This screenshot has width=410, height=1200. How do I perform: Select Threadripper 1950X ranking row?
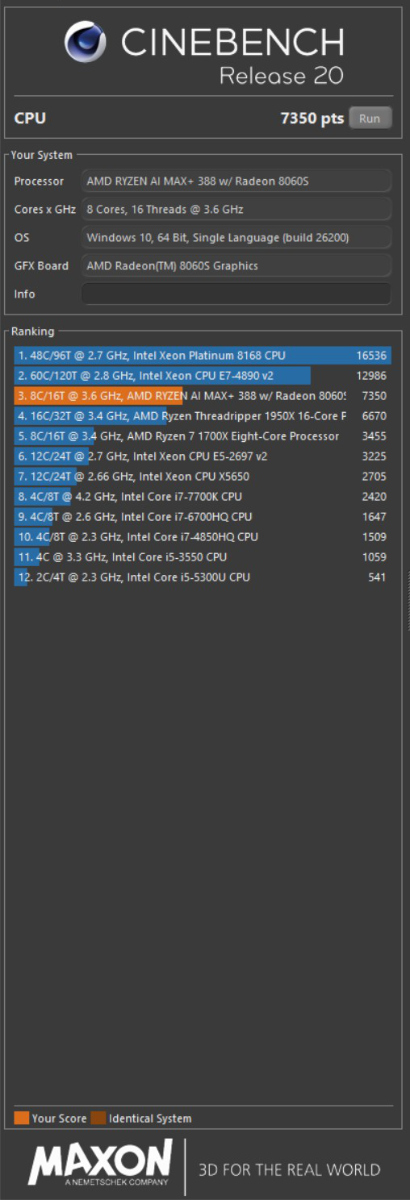click(x=202, y=416)
